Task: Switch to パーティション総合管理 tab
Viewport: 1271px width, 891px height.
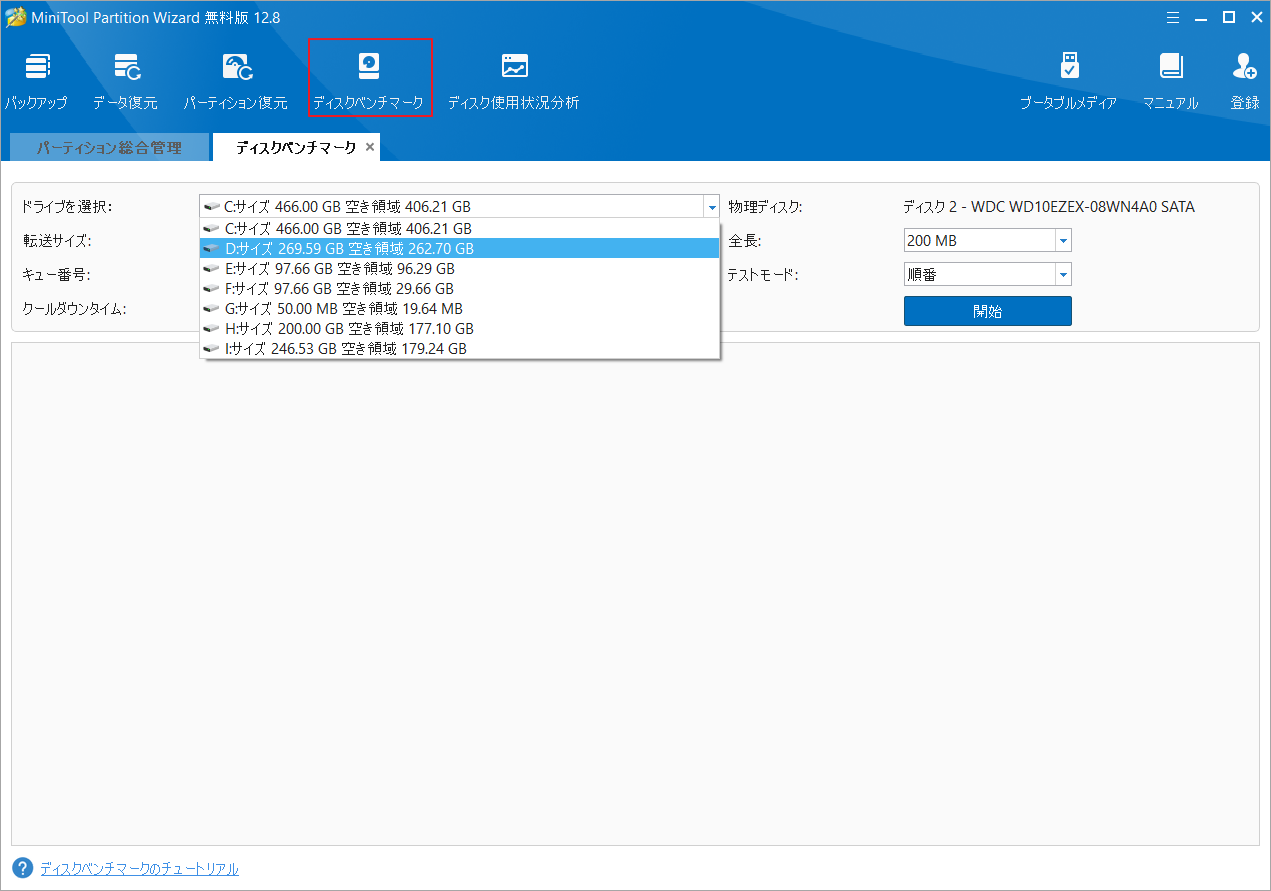Action: [109, 148]
